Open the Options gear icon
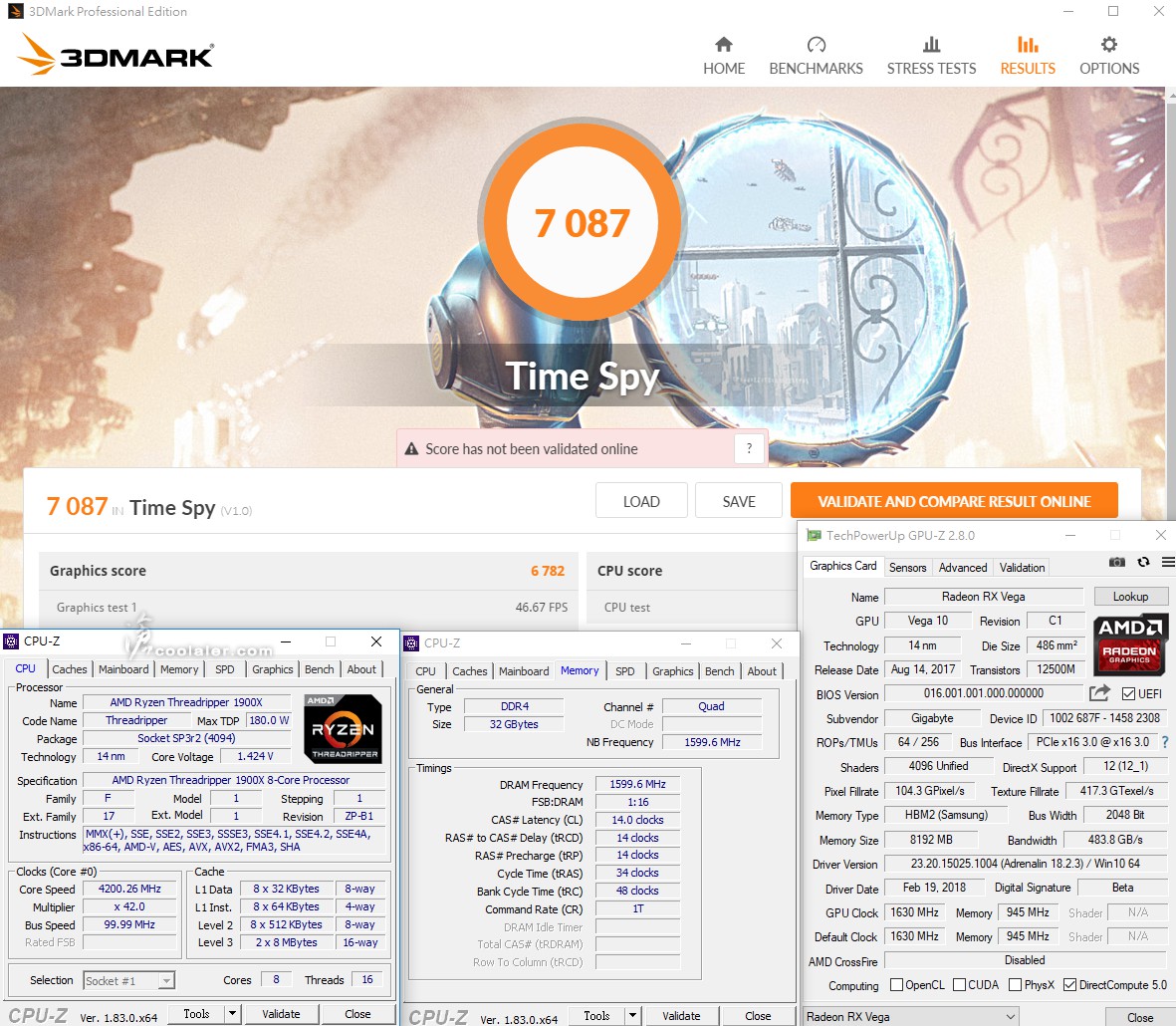Screen dimensions: 1176x1026 click(1109, 44)
